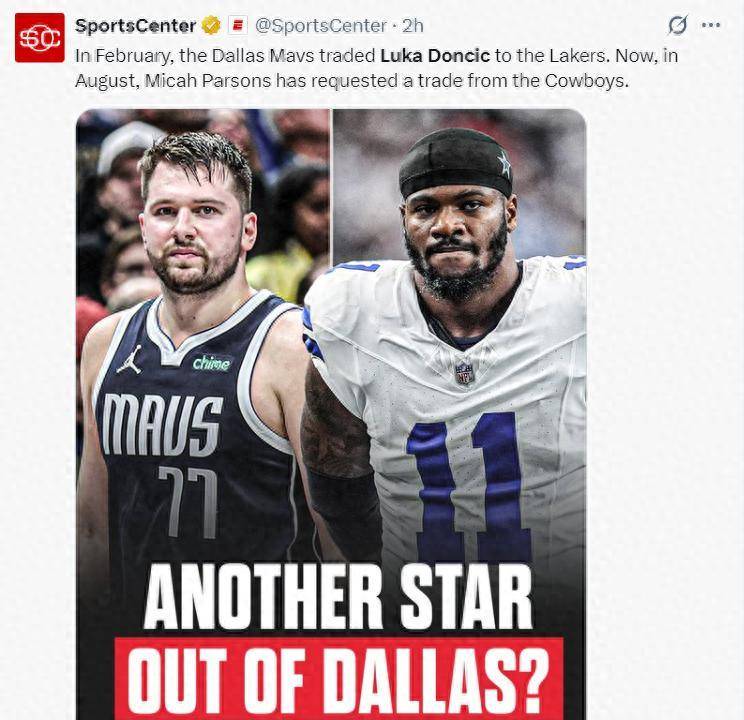Click the gold verified badge

point(211,25)
